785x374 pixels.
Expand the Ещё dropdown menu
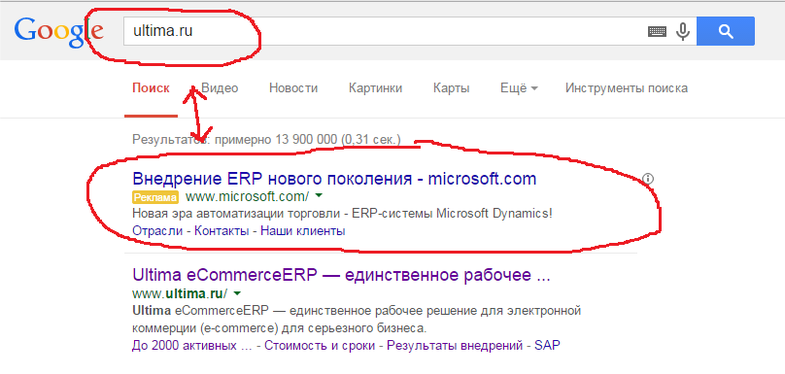pos(519,89)
